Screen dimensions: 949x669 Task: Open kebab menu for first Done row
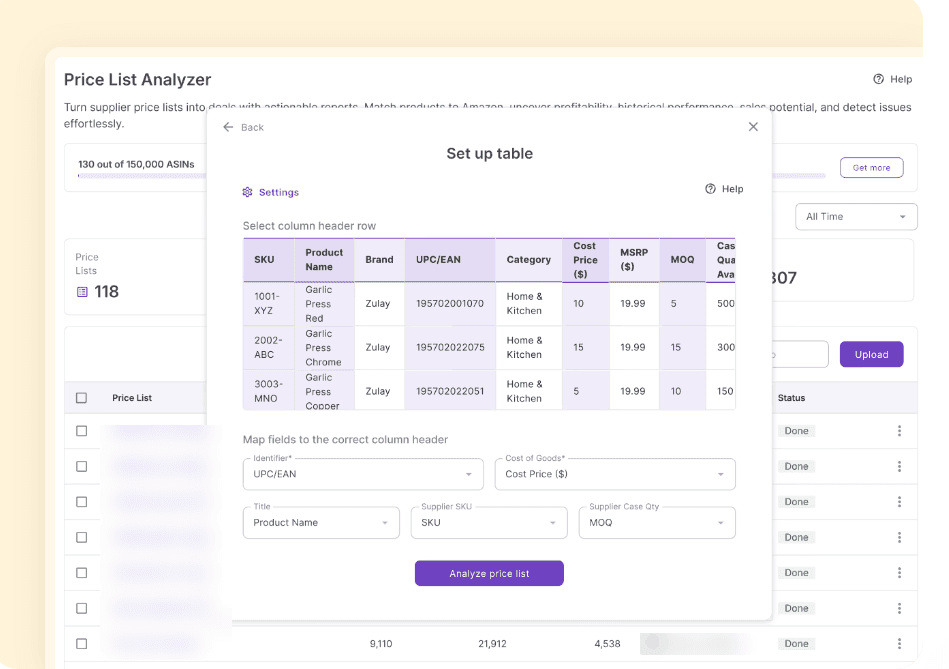pyautogui.click(x=899, y=430)
